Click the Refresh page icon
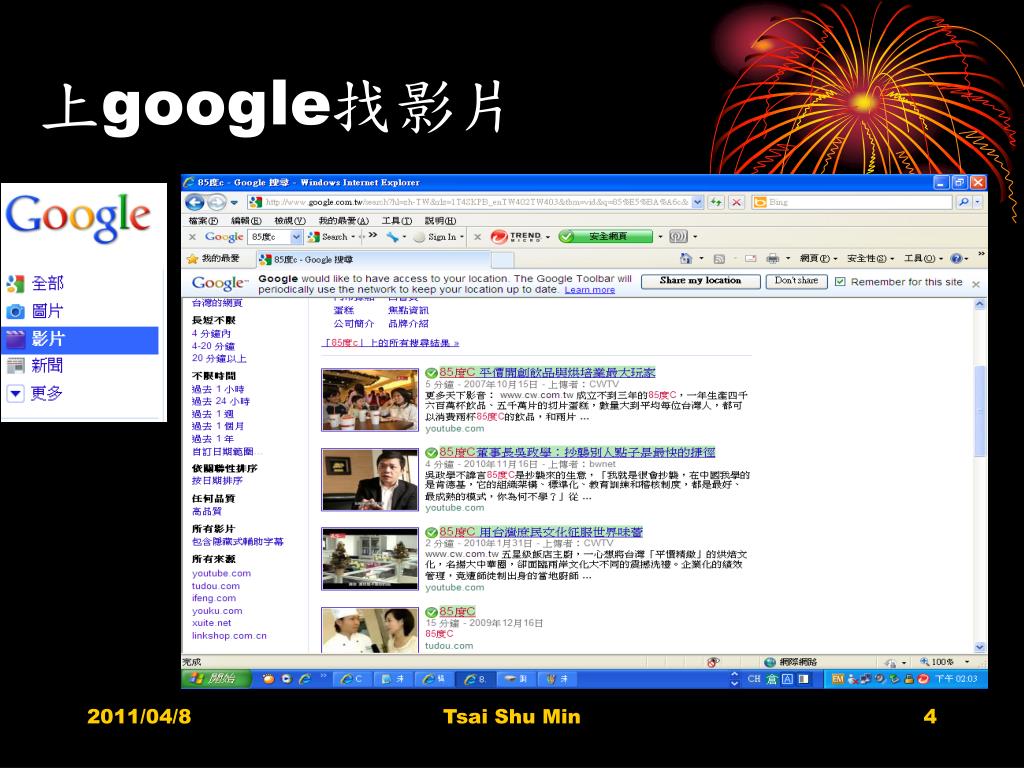Image resolution: width=1024 pixels, height=768 pixels. click(x=716, y=202)
